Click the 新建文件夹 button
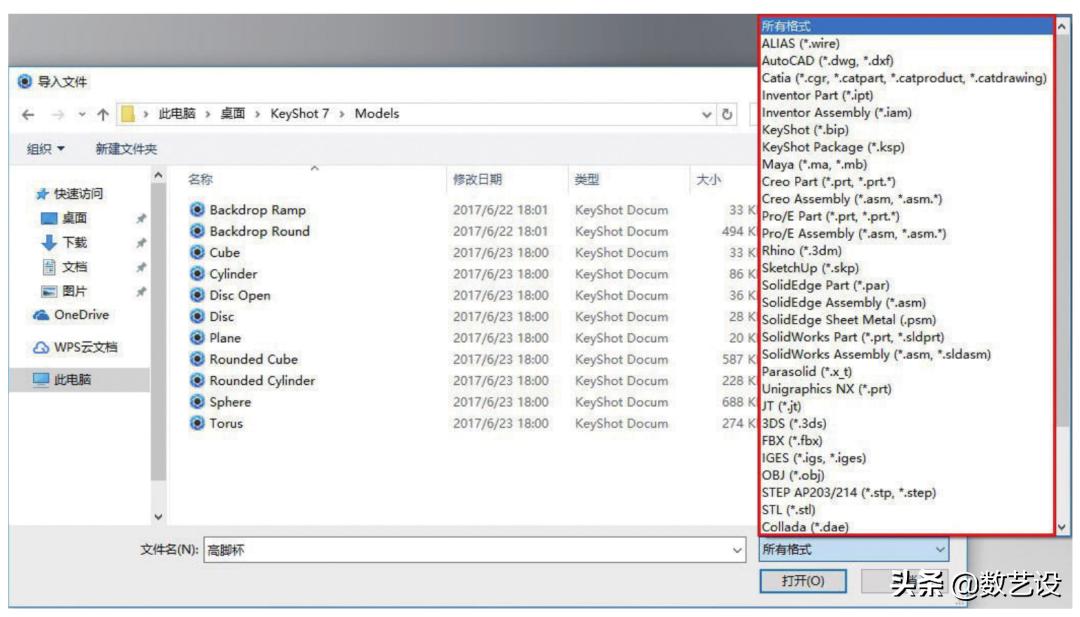Viewport: 1080px width, 617px height. click(126, 149)
